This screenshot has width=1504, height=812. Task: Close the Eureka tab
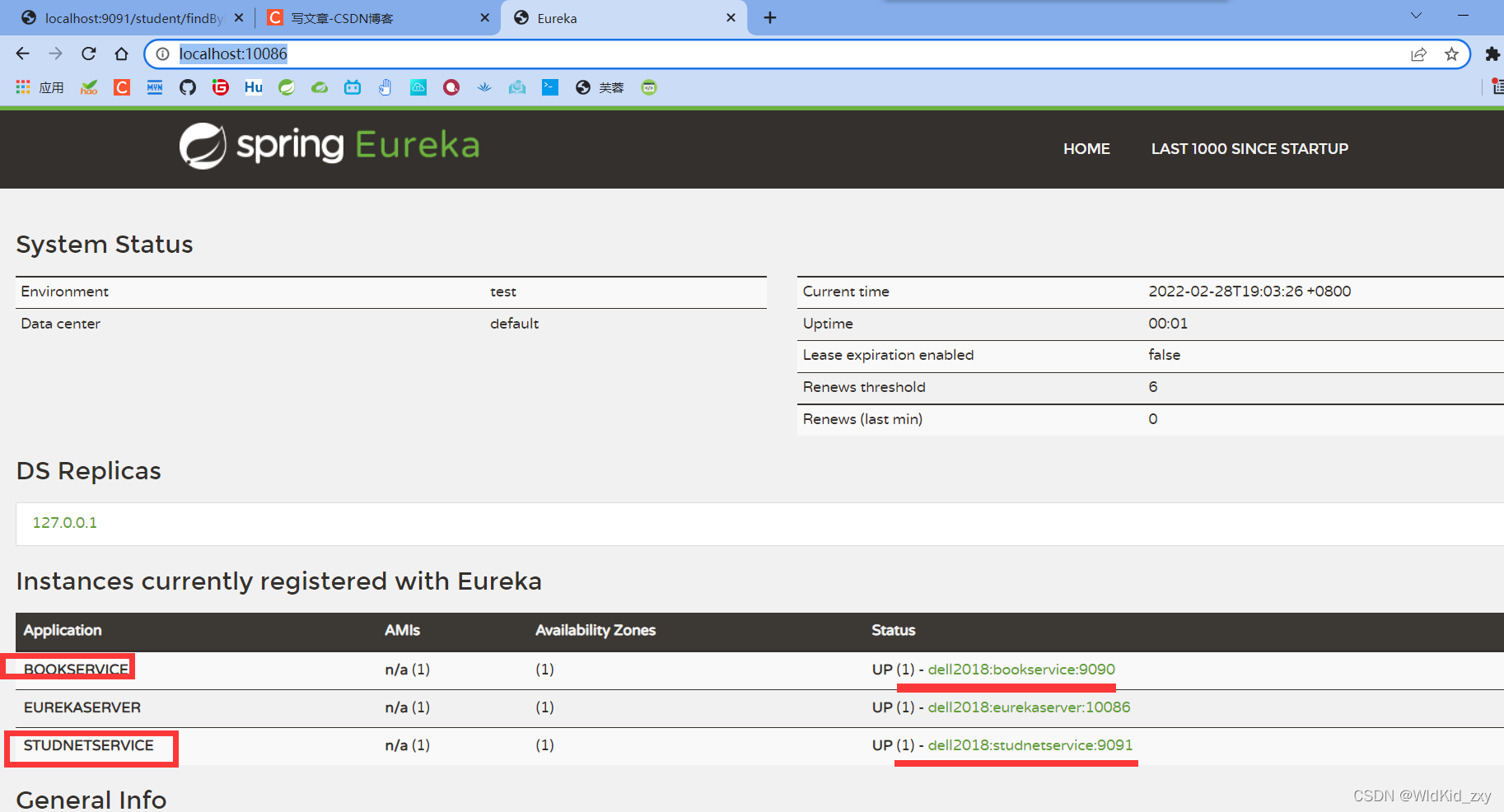click(731, 17)
